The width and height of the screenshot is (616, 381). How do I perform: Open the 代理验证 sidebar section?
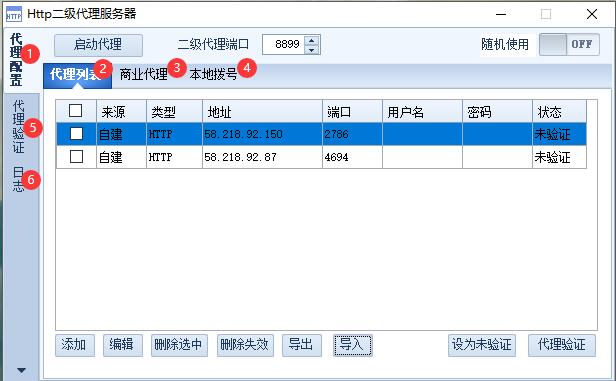coord(18,126)
